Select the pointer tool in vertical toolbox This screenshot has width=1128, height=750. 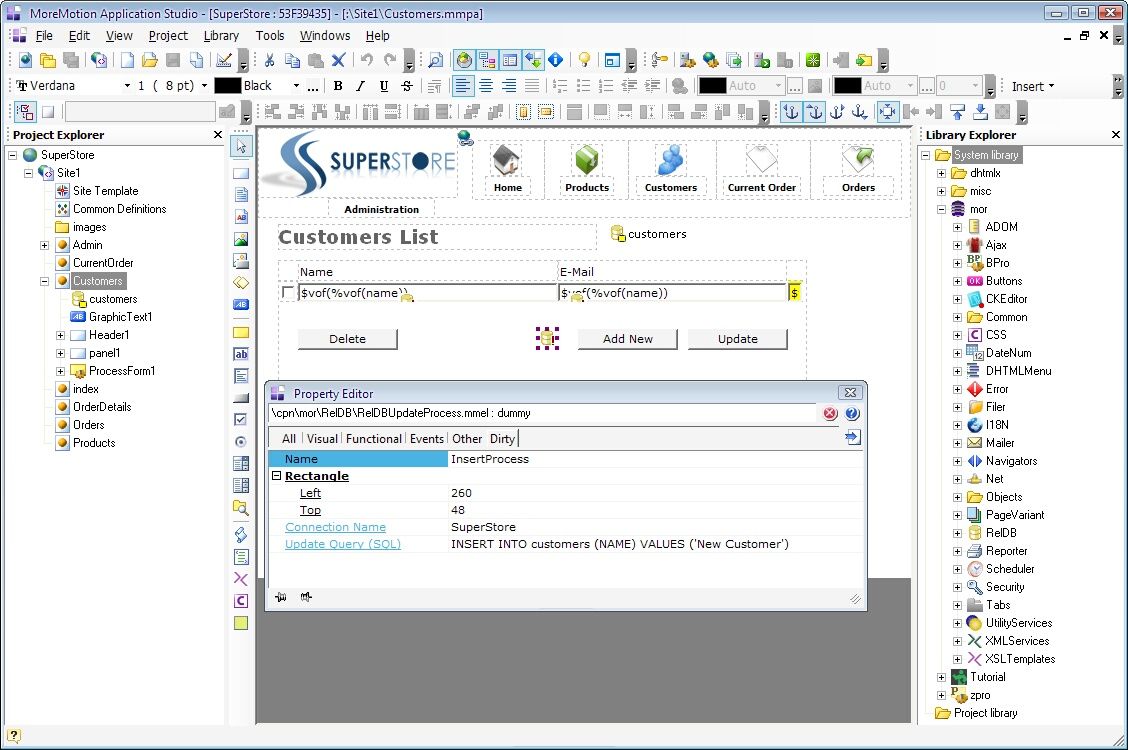tap(241, 147)
